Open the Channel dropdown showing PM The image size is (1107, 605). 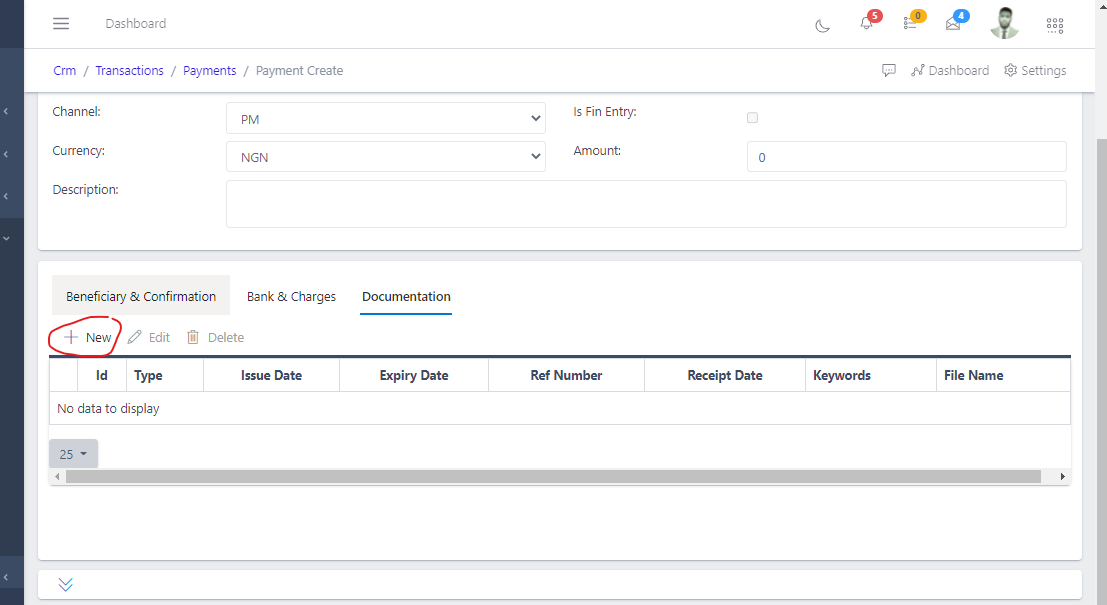tap(385, 117)
